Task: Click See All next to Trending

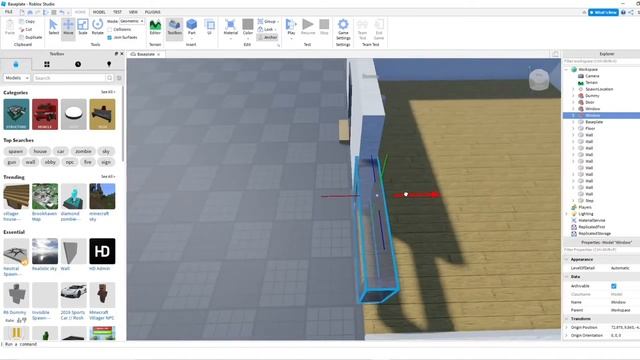Action: tap(108, 176)
